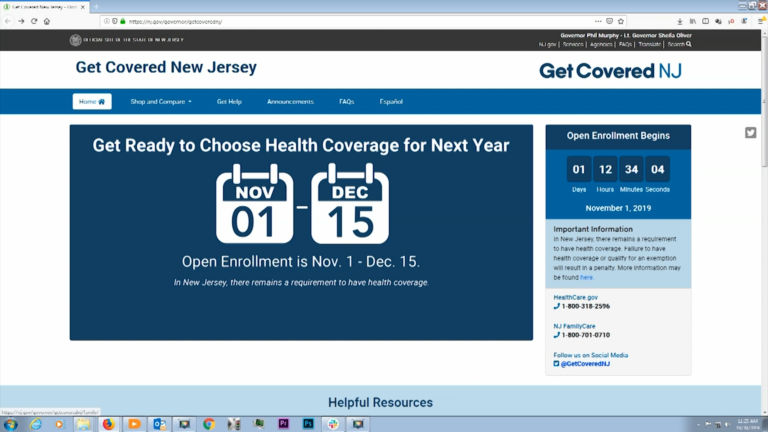Click the 'November 1, 2019' date text

[618, 208]
